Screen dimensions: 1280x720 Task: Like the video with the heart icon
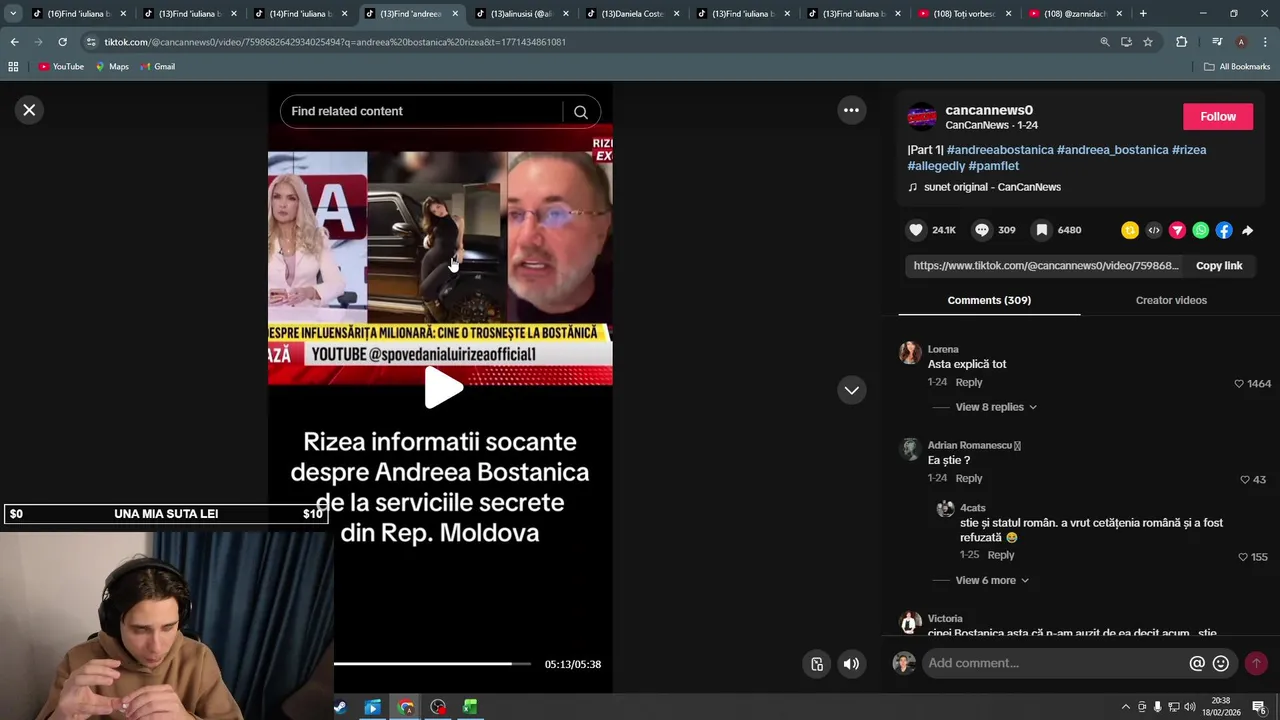916,230
